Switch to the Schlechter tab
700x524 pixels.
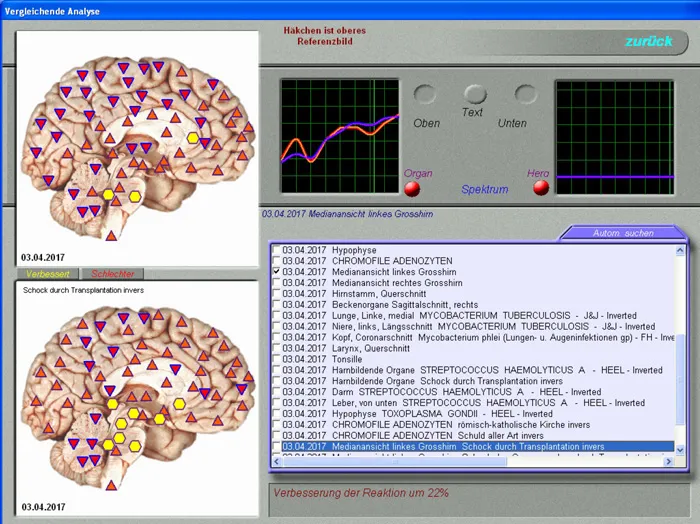[x=112, y=273]
